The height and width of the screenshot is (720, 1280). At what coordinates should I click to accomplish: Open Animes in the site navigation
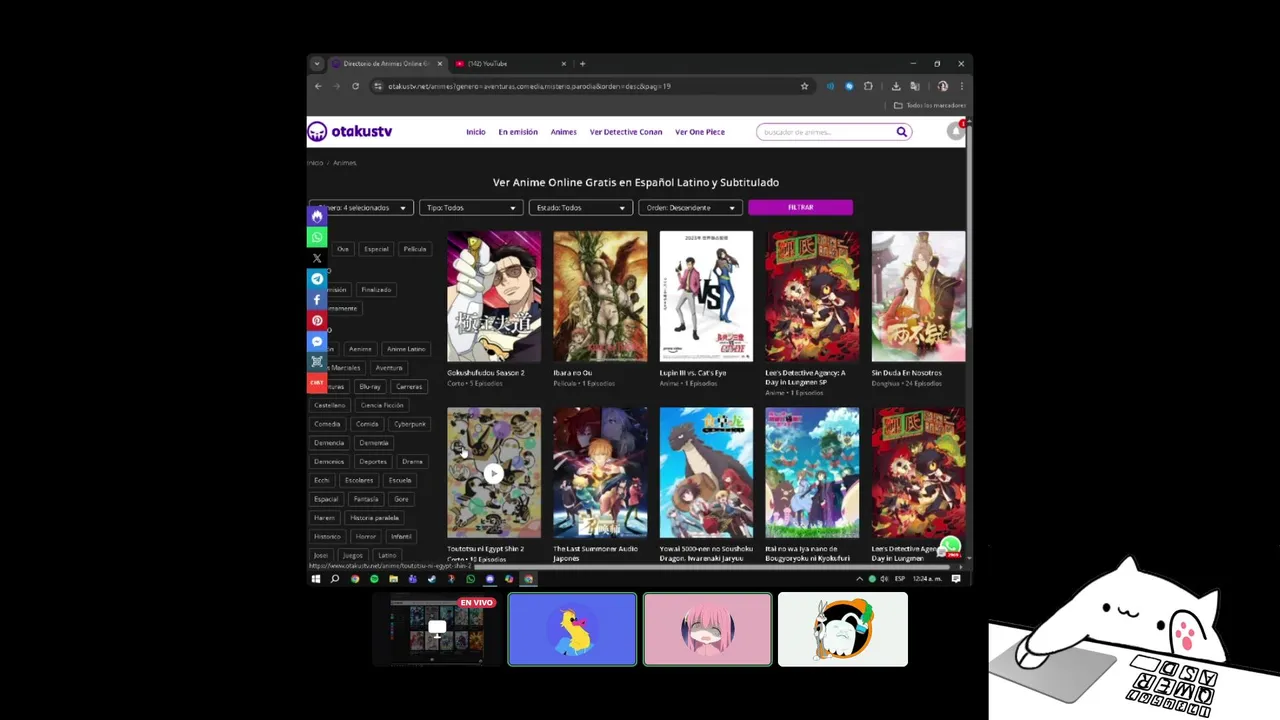point(564,132)
